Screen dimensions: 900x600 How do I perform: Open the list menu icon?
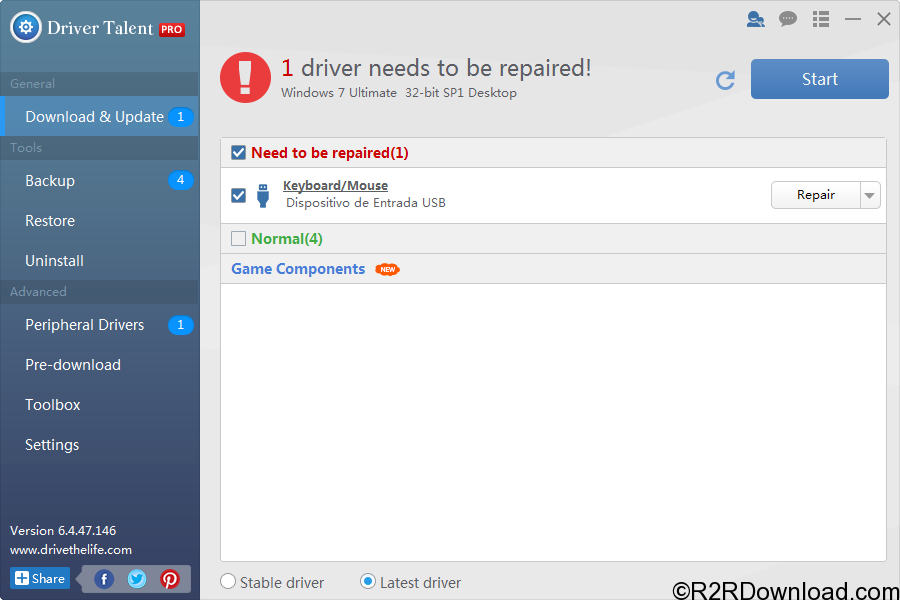(821, 19)
